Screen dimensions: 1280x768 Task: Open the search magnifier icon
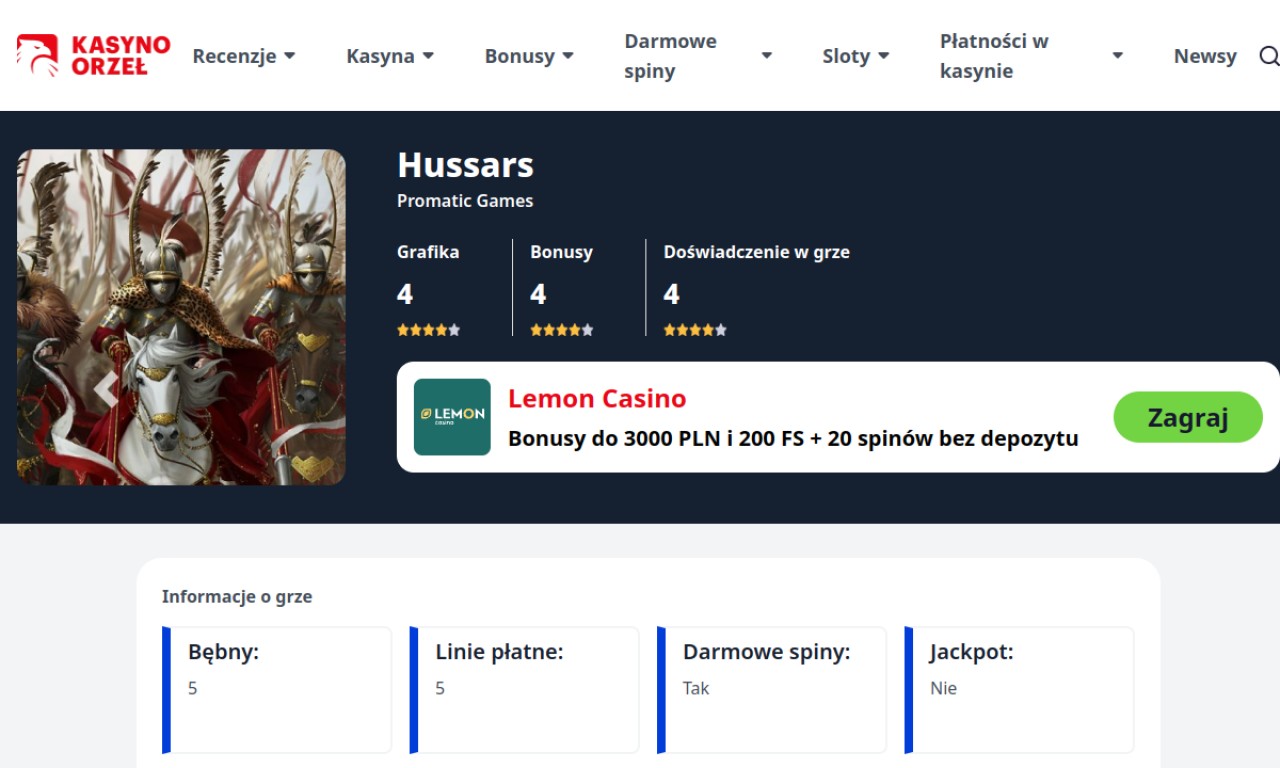1268,56
